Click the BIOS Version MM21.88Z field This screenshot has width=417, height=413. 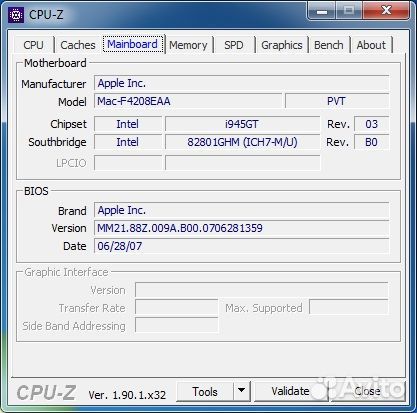coord(242,228)
